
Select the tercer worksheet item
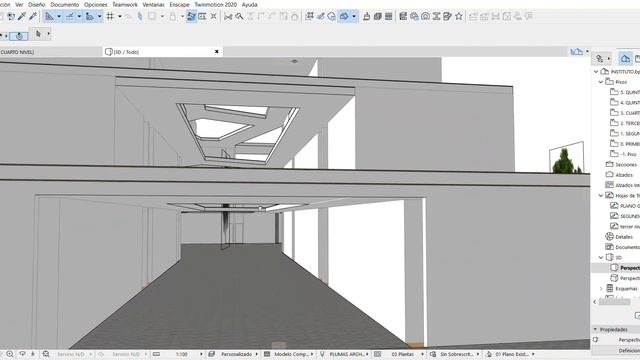pos(625,226)
